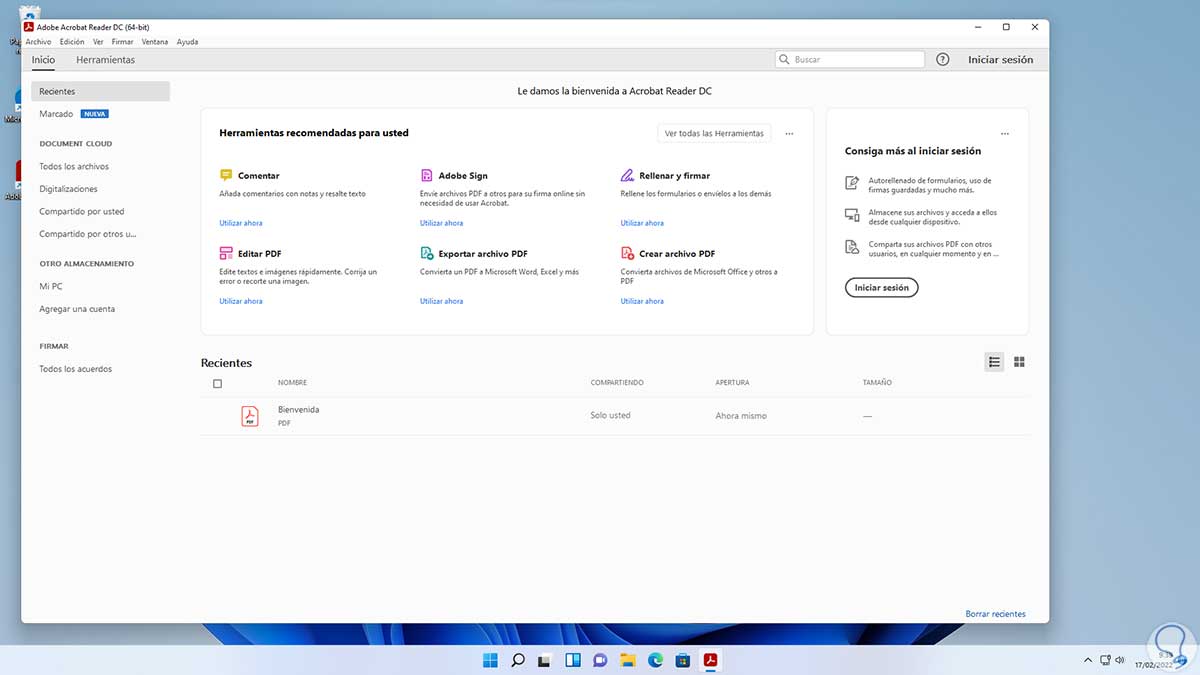The width and height of the screenshot is (1200, 675).
Task: Click the Bienvenida file name
Action: click(x=299, y=410)
